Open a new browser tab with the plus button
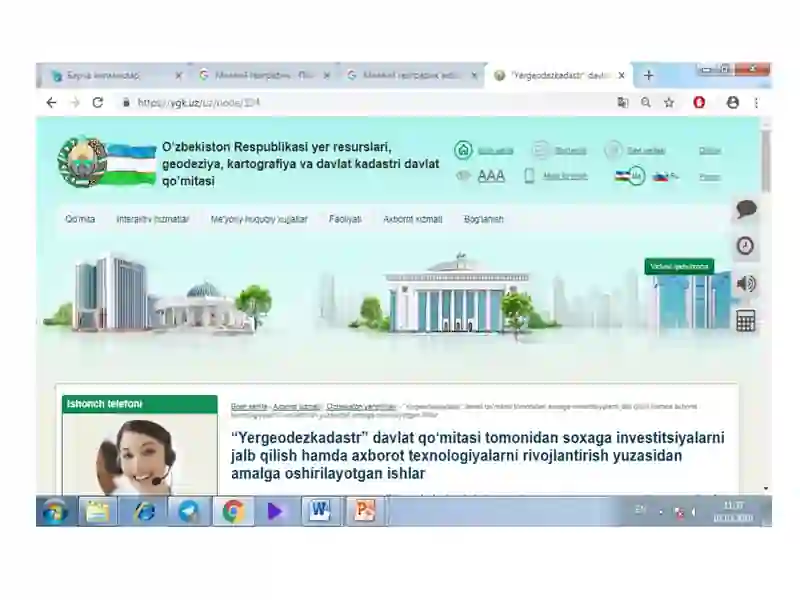This screenshot has height=600, width=800. tap(648, 76)
